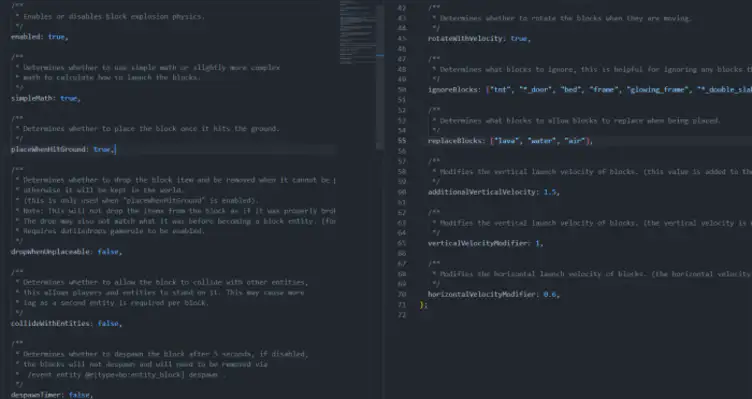Click the 'false' value of collideWithEntities
This screenshot has height=399, width=752.
click(x=107, y=324)
